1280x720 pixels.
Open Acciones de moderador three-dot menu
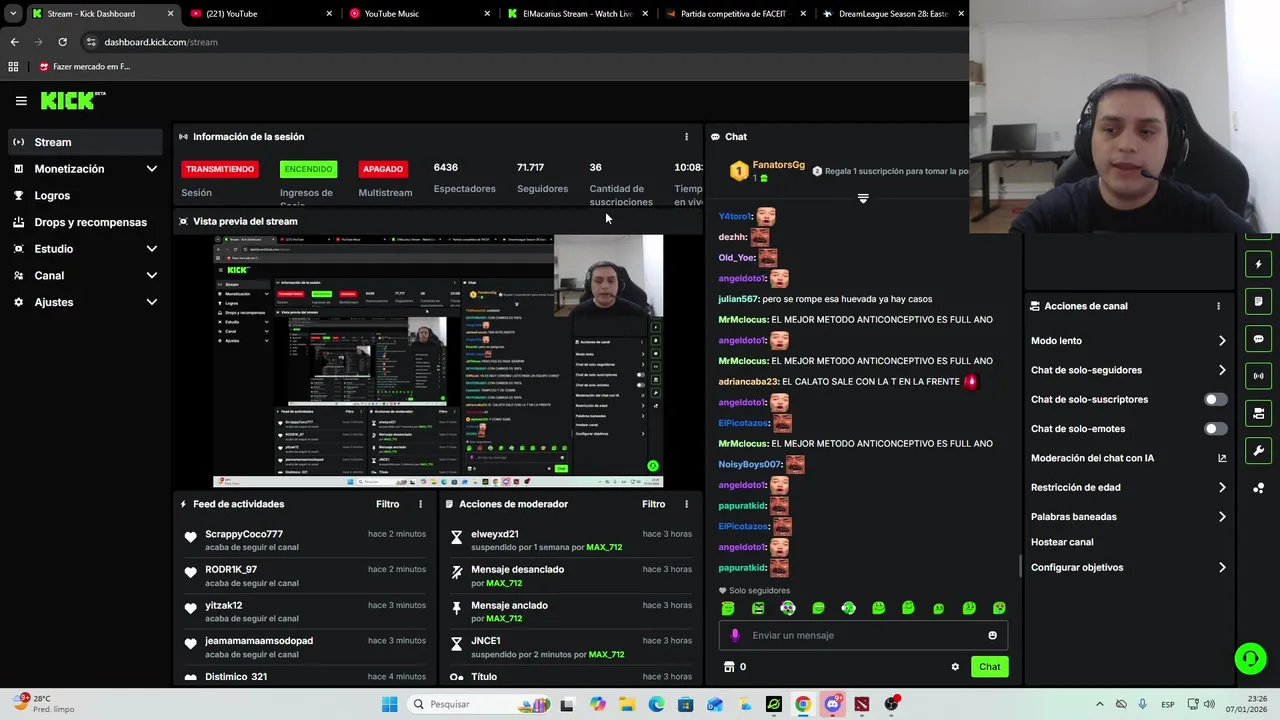686,504
